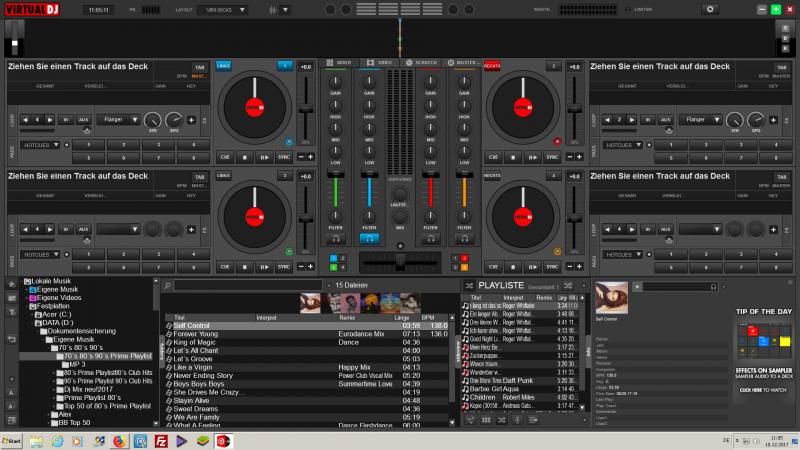Click the VirtualDJ icon in the taskbar
Screen dimensions: 800x450
click(223, 441)
